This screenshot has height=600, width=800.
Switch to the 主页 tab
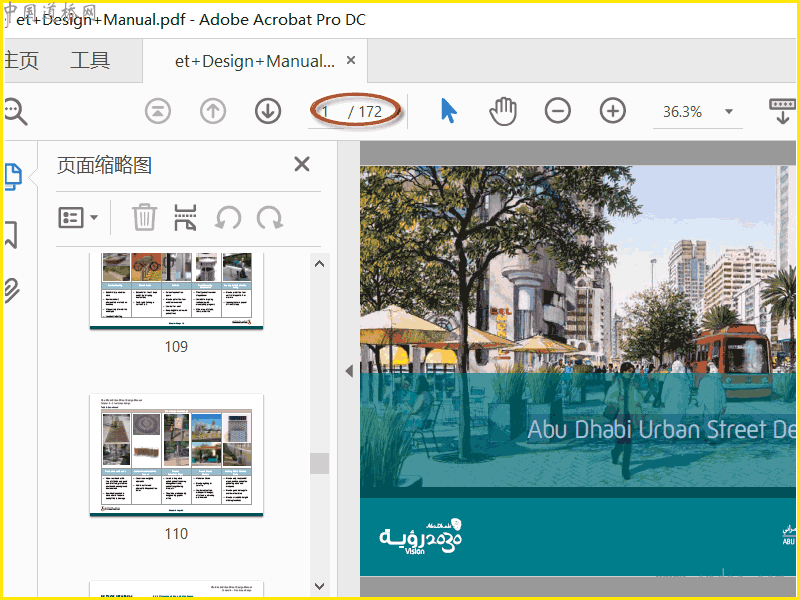tap(21, 61)
